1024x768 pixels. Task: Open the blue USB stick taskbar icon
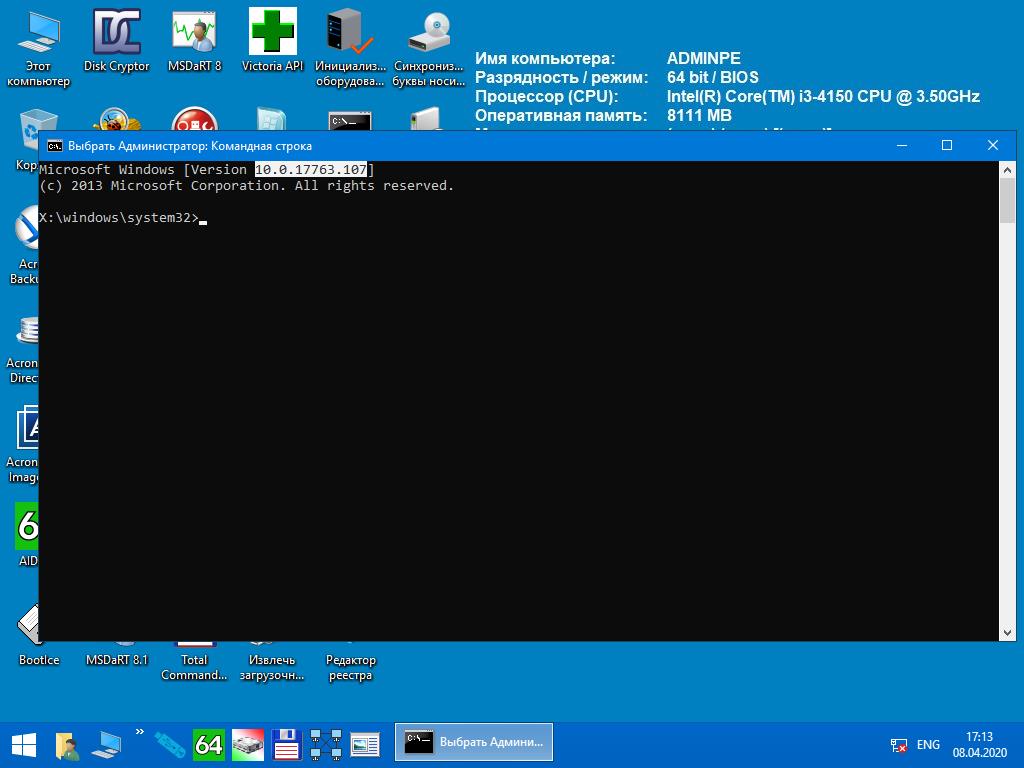(169, 744)
